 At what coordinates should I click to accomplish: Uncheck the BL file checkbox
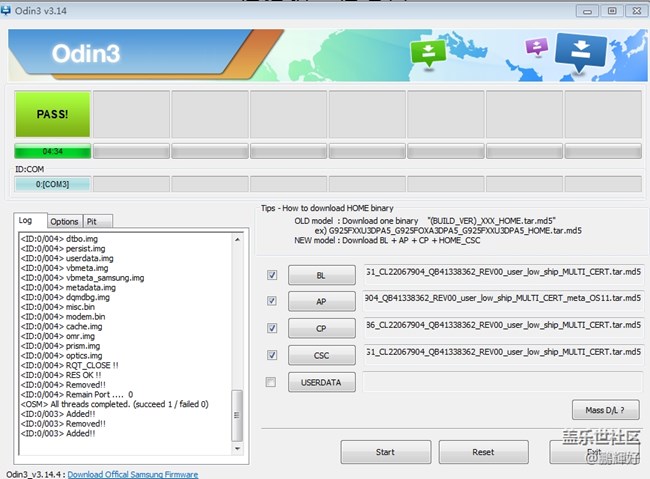point(272,275)
